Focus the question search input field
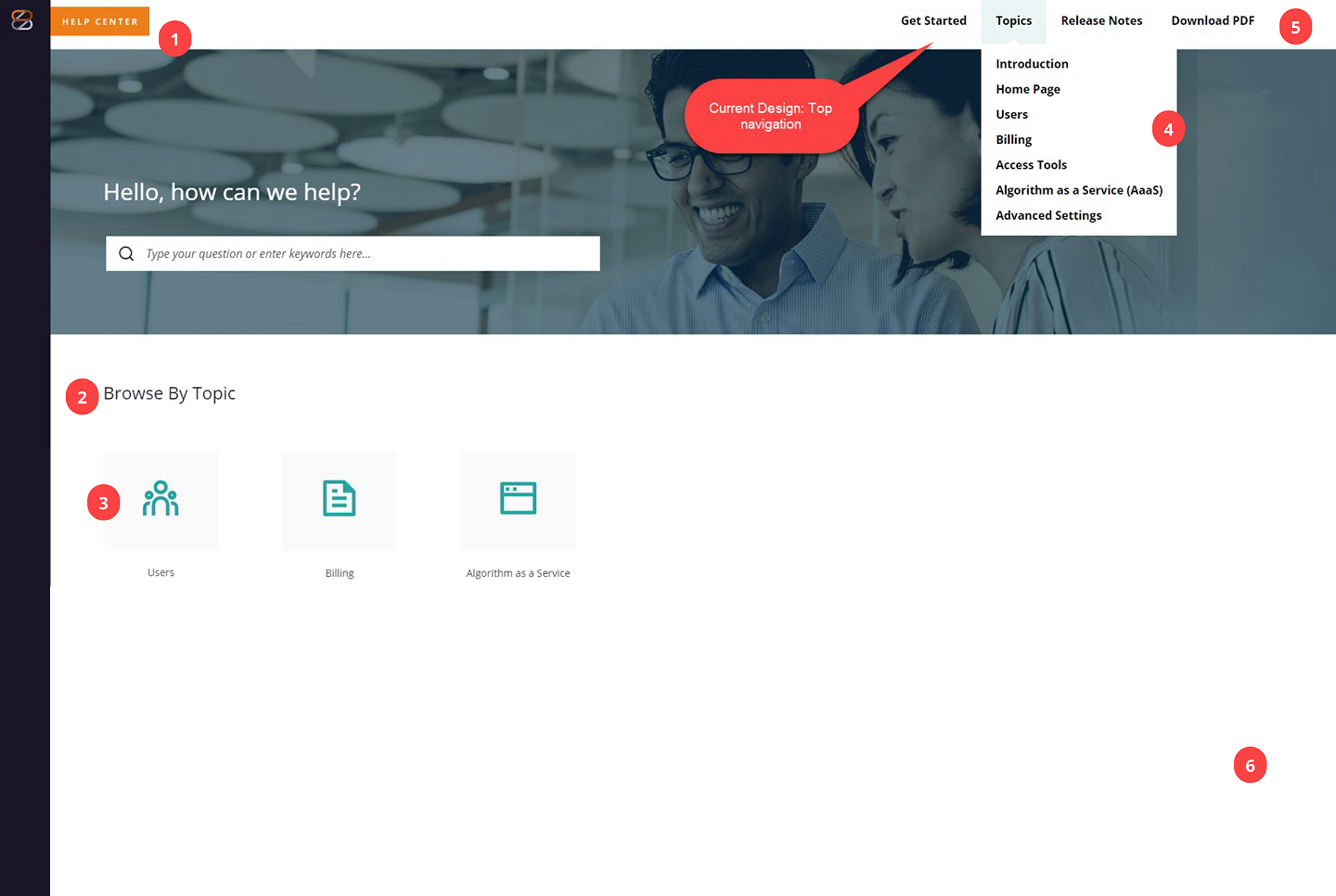The height and width of the screenshot is (896, 1336). [353, 253]
